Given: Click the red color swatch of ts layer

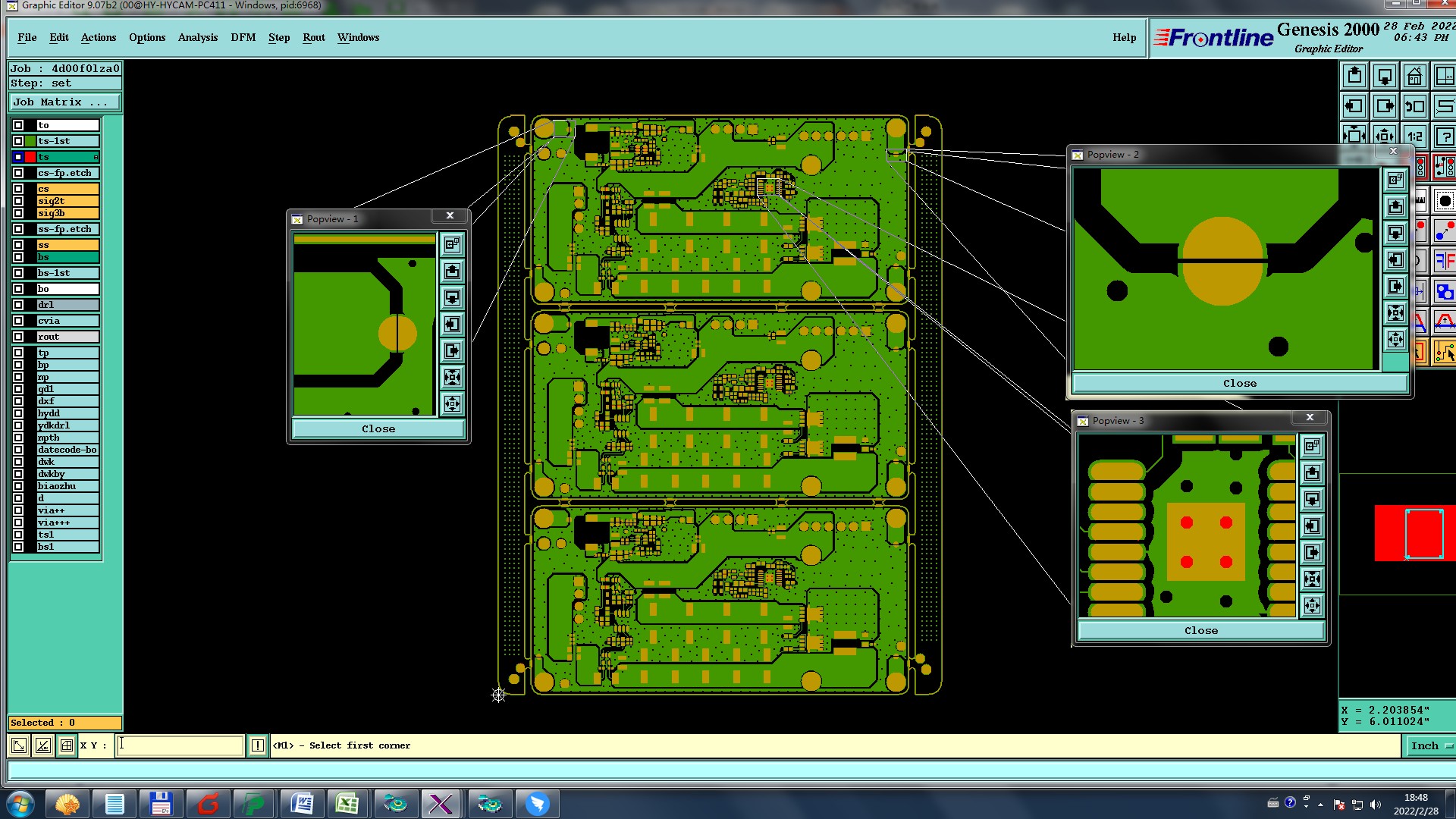Looking at the screenshot, I should pos(30,157).
